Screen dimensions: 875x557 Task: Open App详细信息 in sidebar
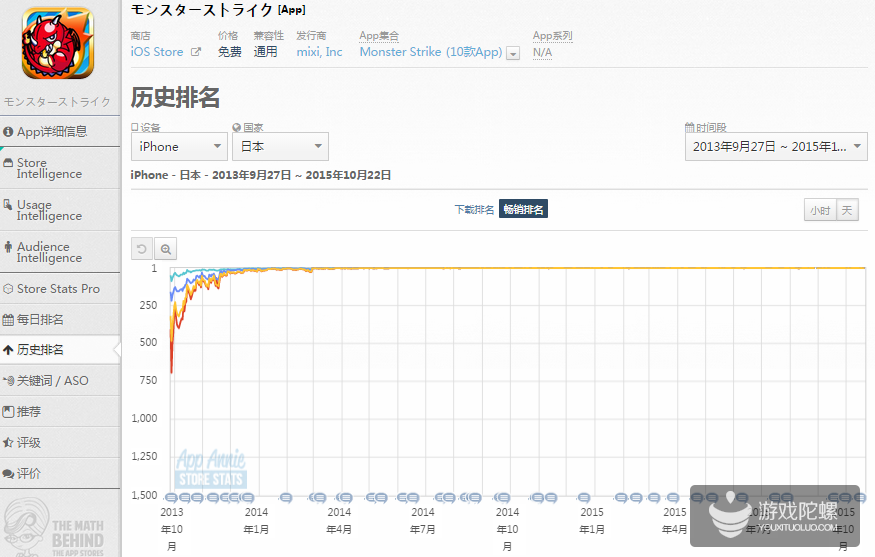click(x=60, y=132)
